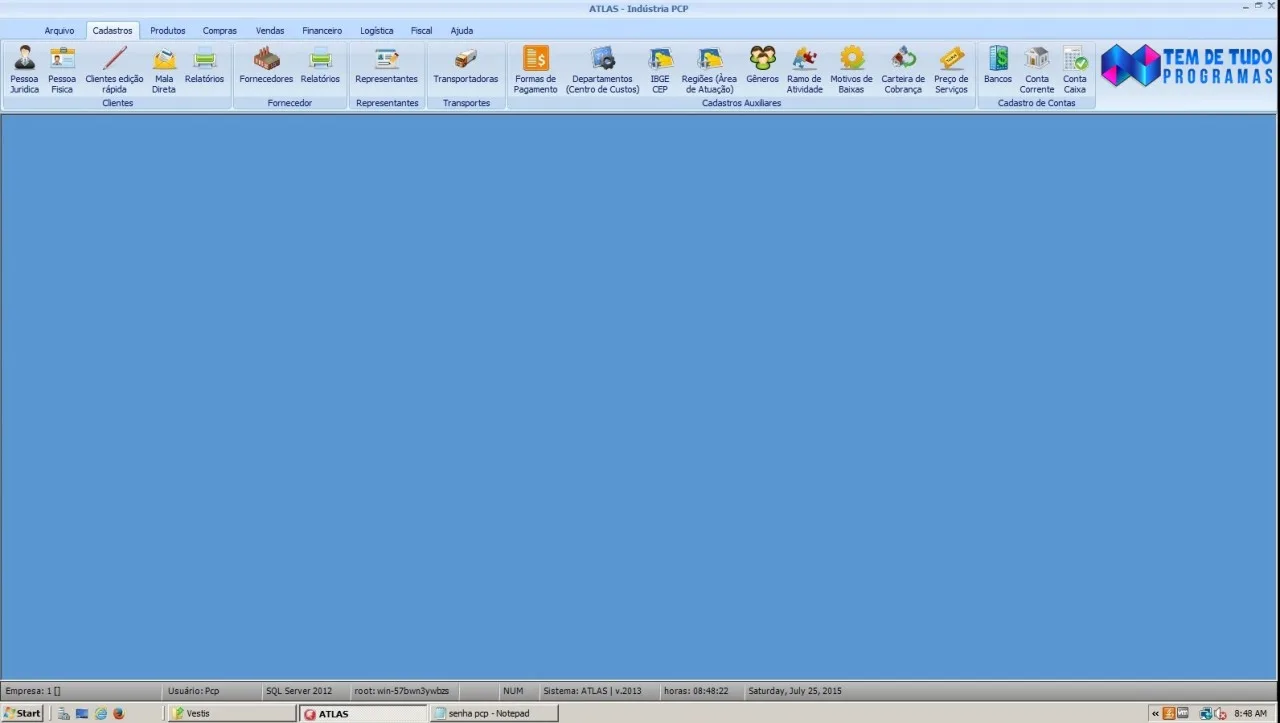1280x723 pixels.
Task: Open Relatórios in the Fornecedor group
Action: click(320, 65)
